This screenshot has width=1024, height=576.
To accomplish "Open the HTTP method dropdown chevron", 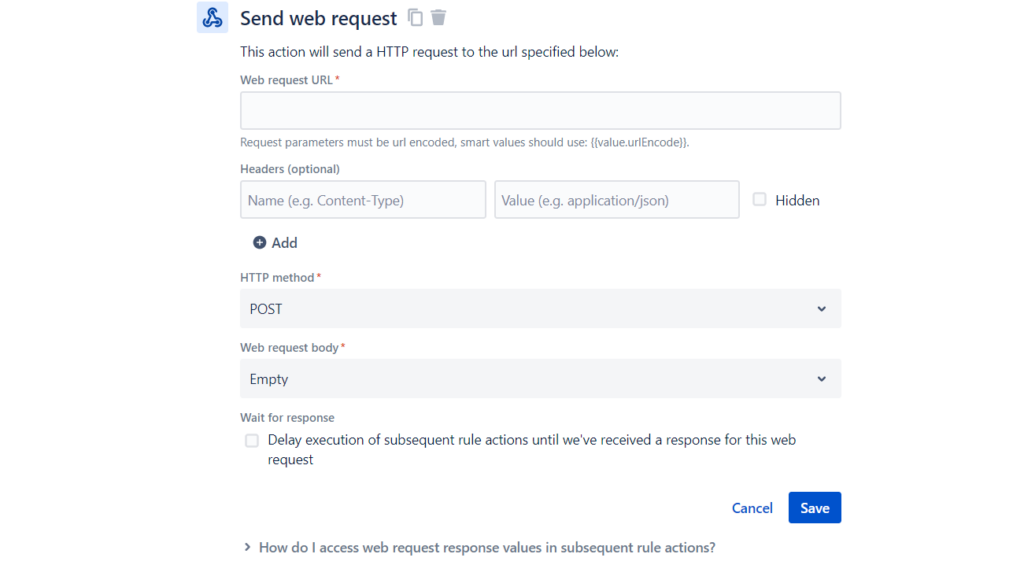I will click(x=822, y=308).
